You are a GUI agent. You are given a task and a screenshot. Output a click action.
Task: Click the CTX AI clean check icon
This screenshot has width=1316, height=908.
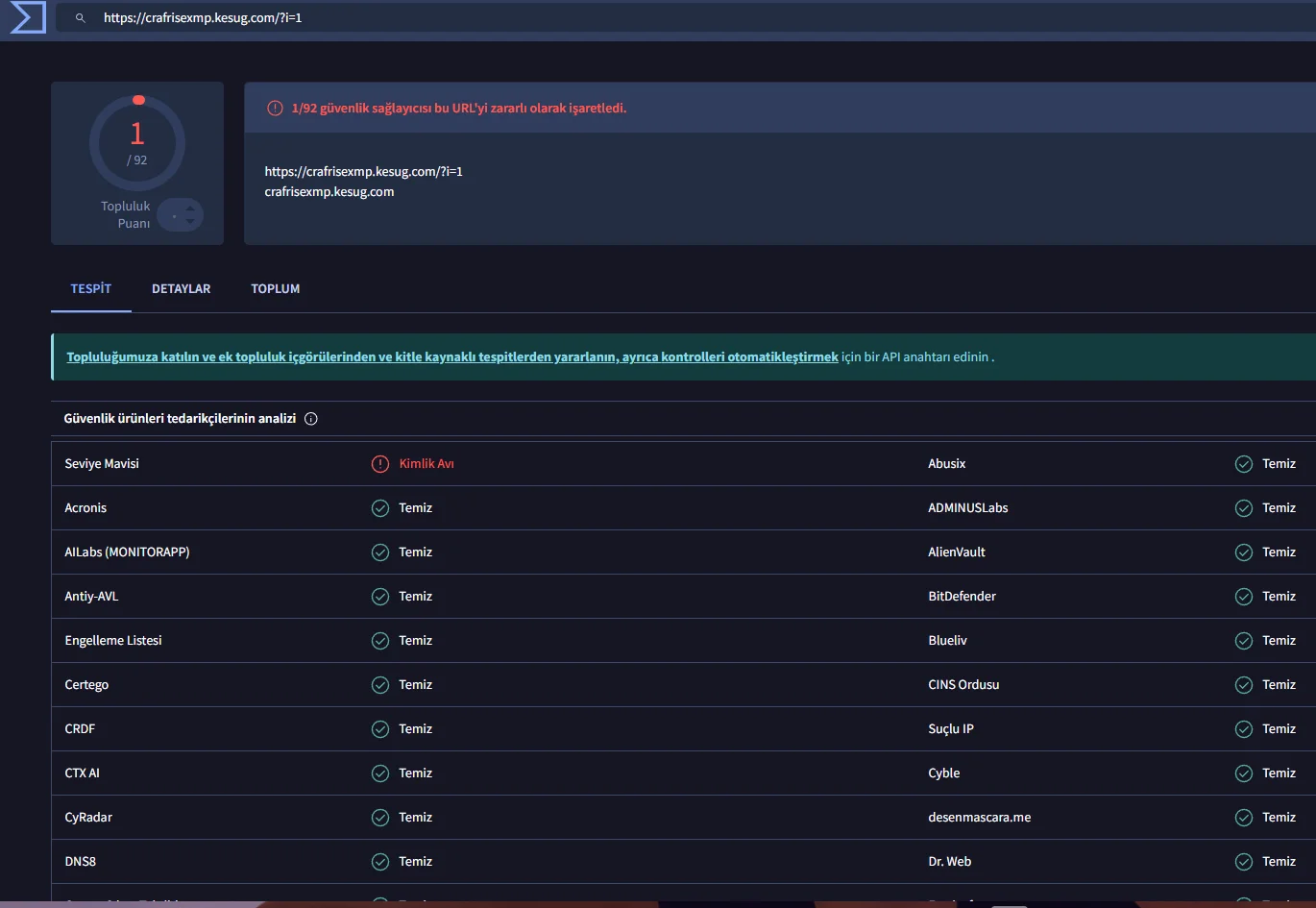pyautogui.click(x=380, y=773)
